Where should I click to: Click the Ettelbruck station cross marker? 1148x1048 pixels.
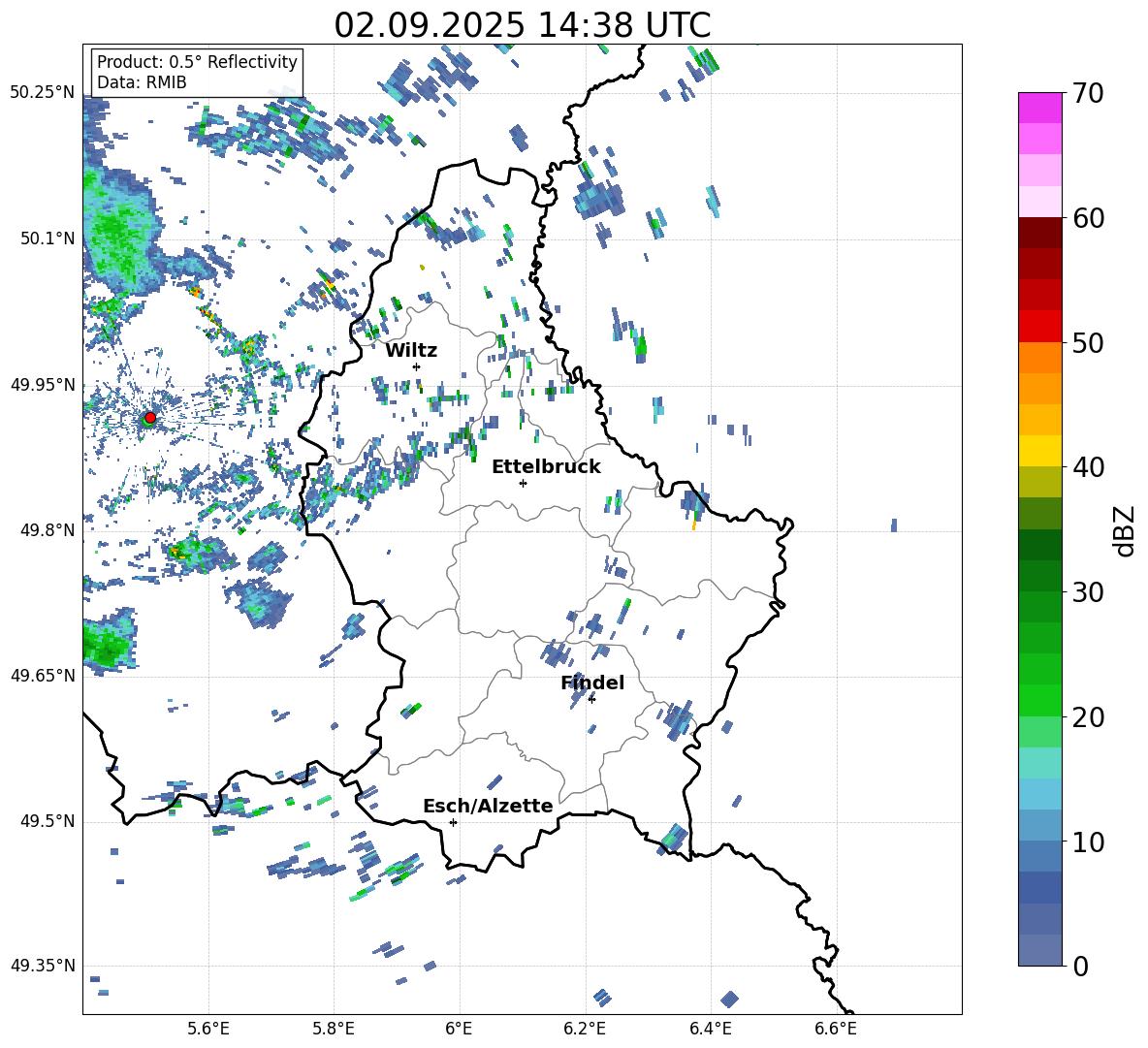pos(523,483)
